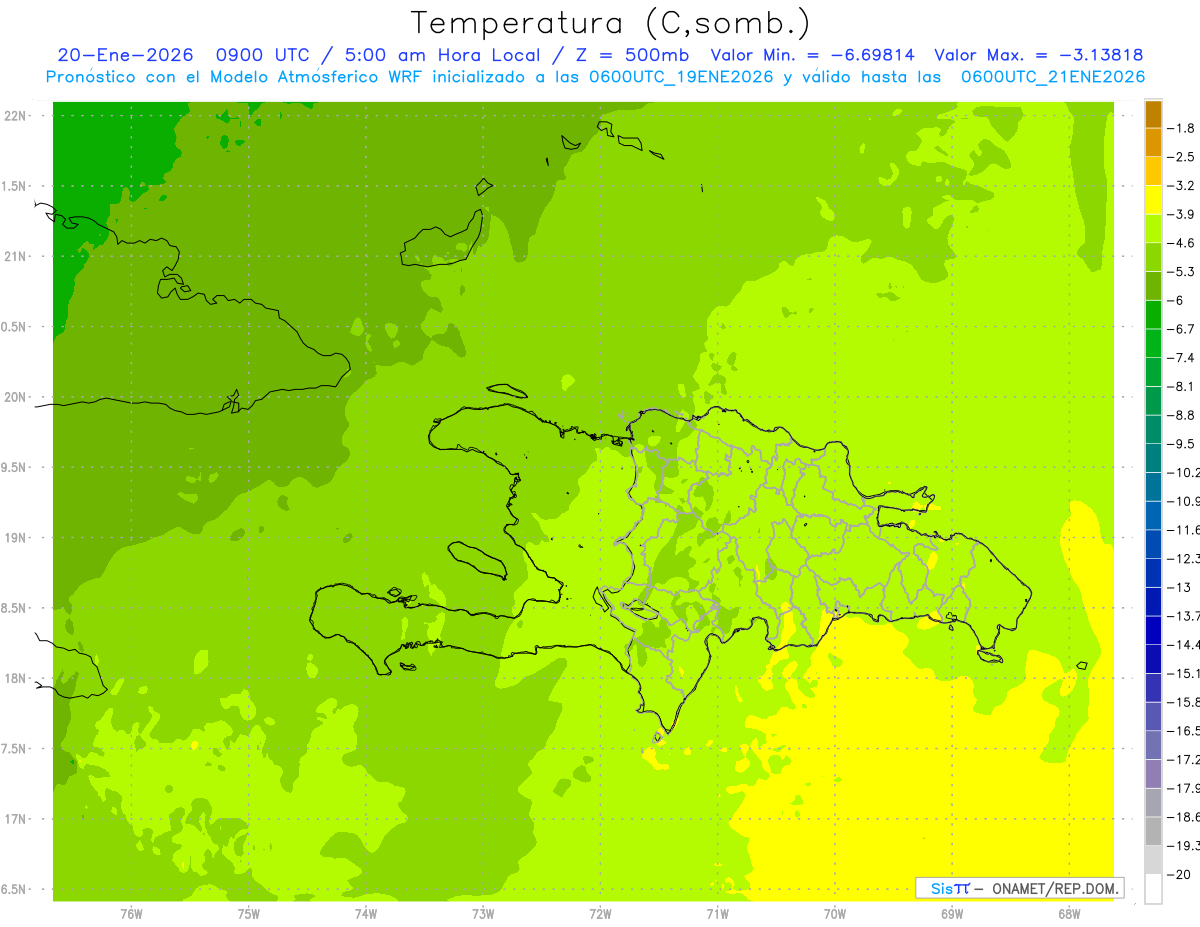Click the '76W' longitude label

(131, 913)
